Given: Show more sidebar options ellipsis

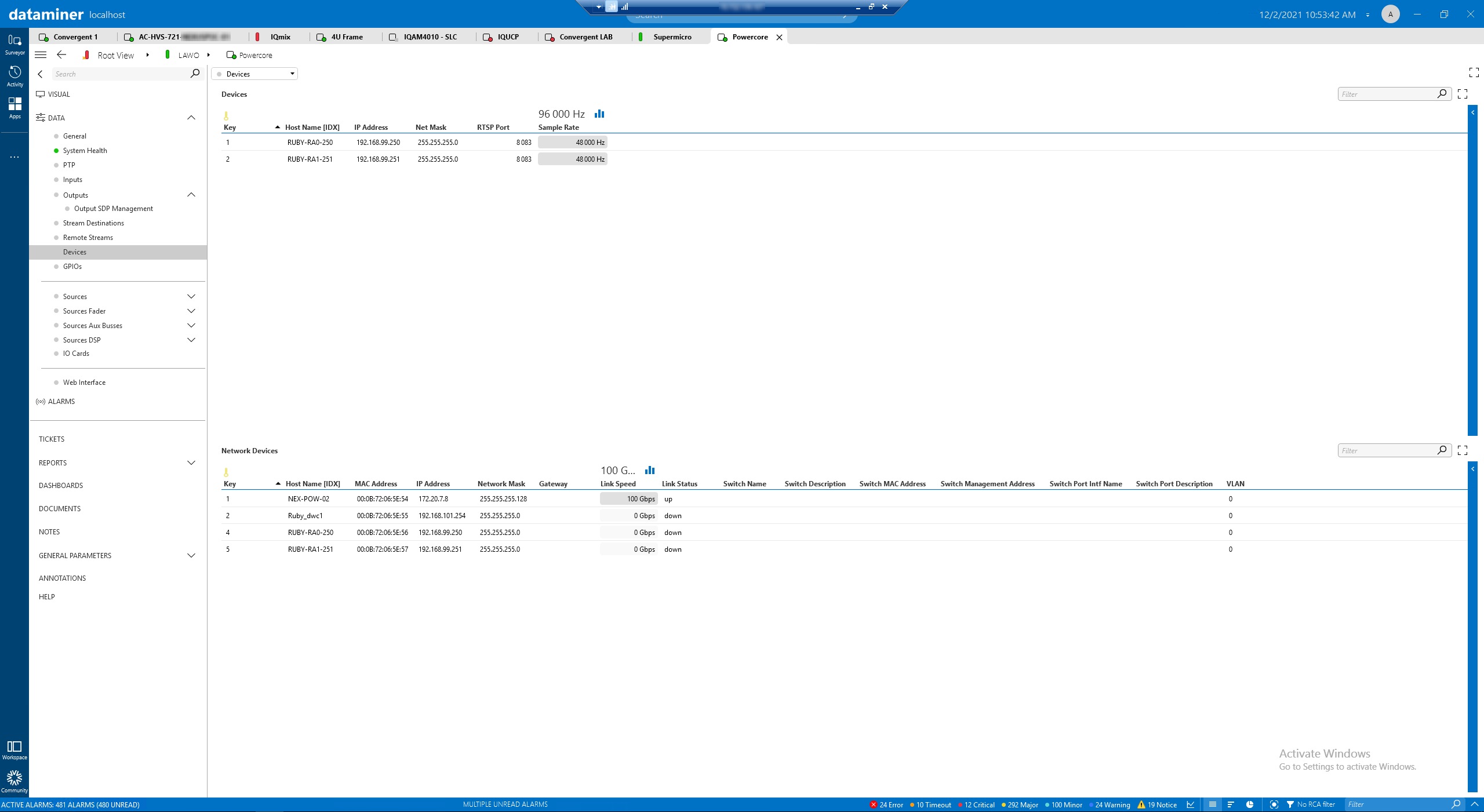Looking at the screenshot, I should 14,157.
